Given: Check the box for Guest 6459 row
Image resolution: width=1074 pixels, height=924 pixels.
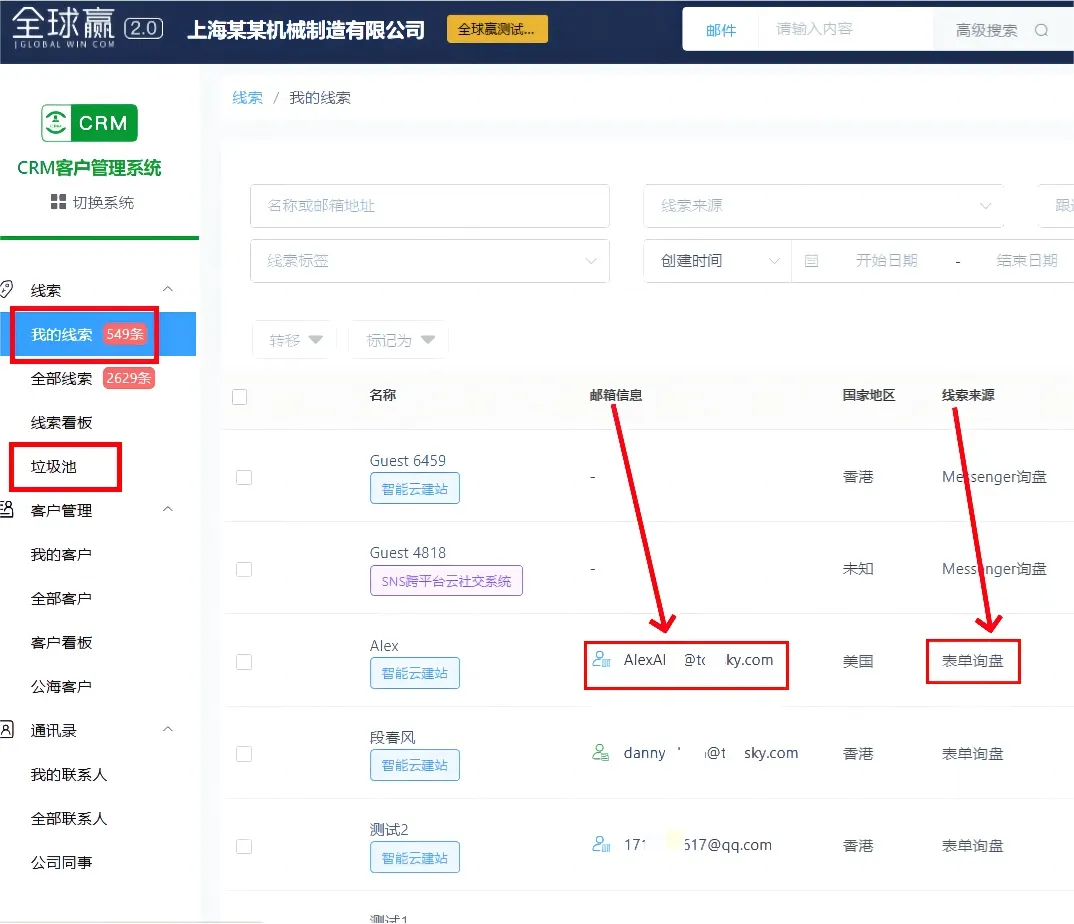Looking at the screenshot, I should pos(243,477).
